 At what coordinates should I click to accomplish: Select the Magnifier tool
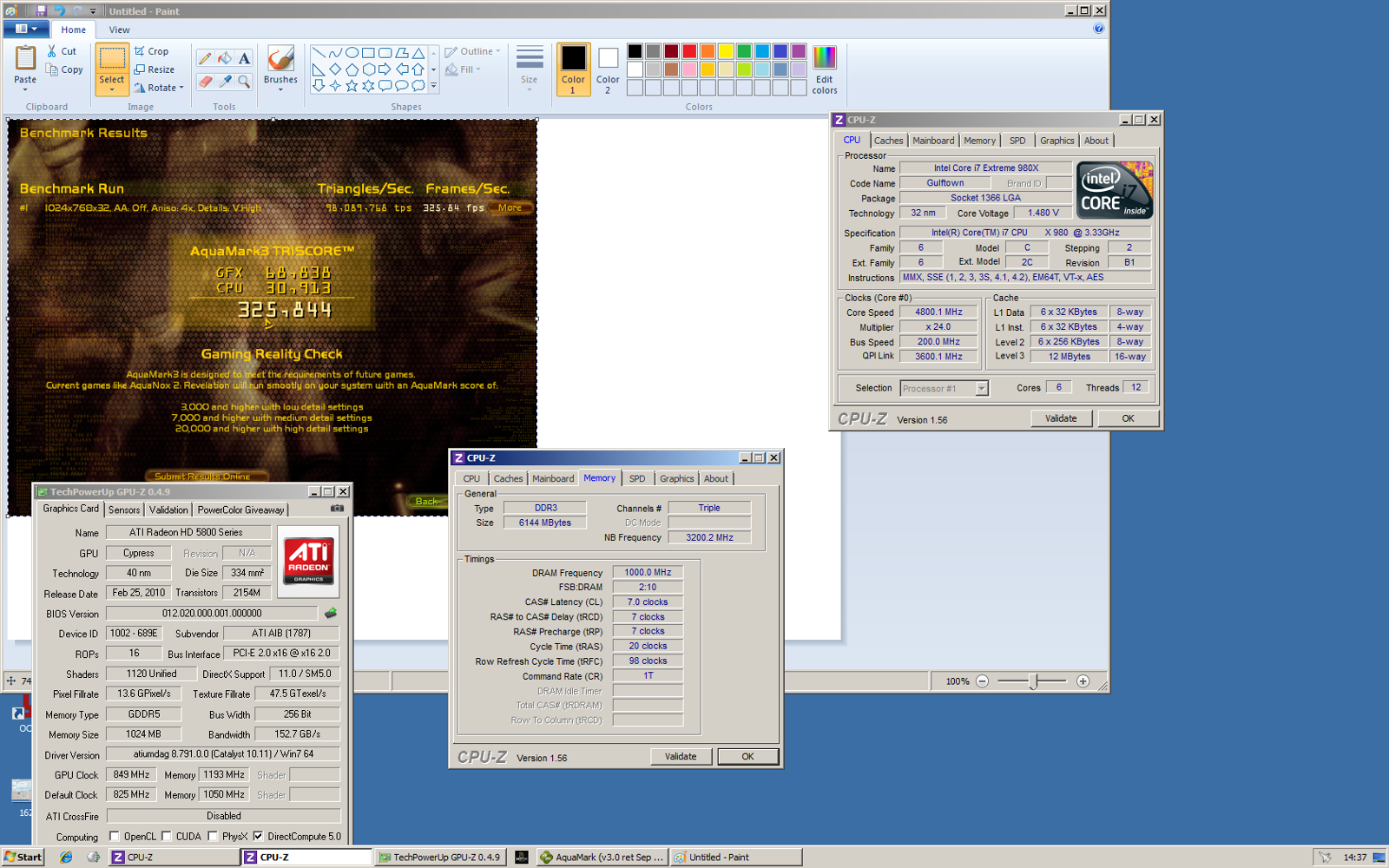point(244,82)
